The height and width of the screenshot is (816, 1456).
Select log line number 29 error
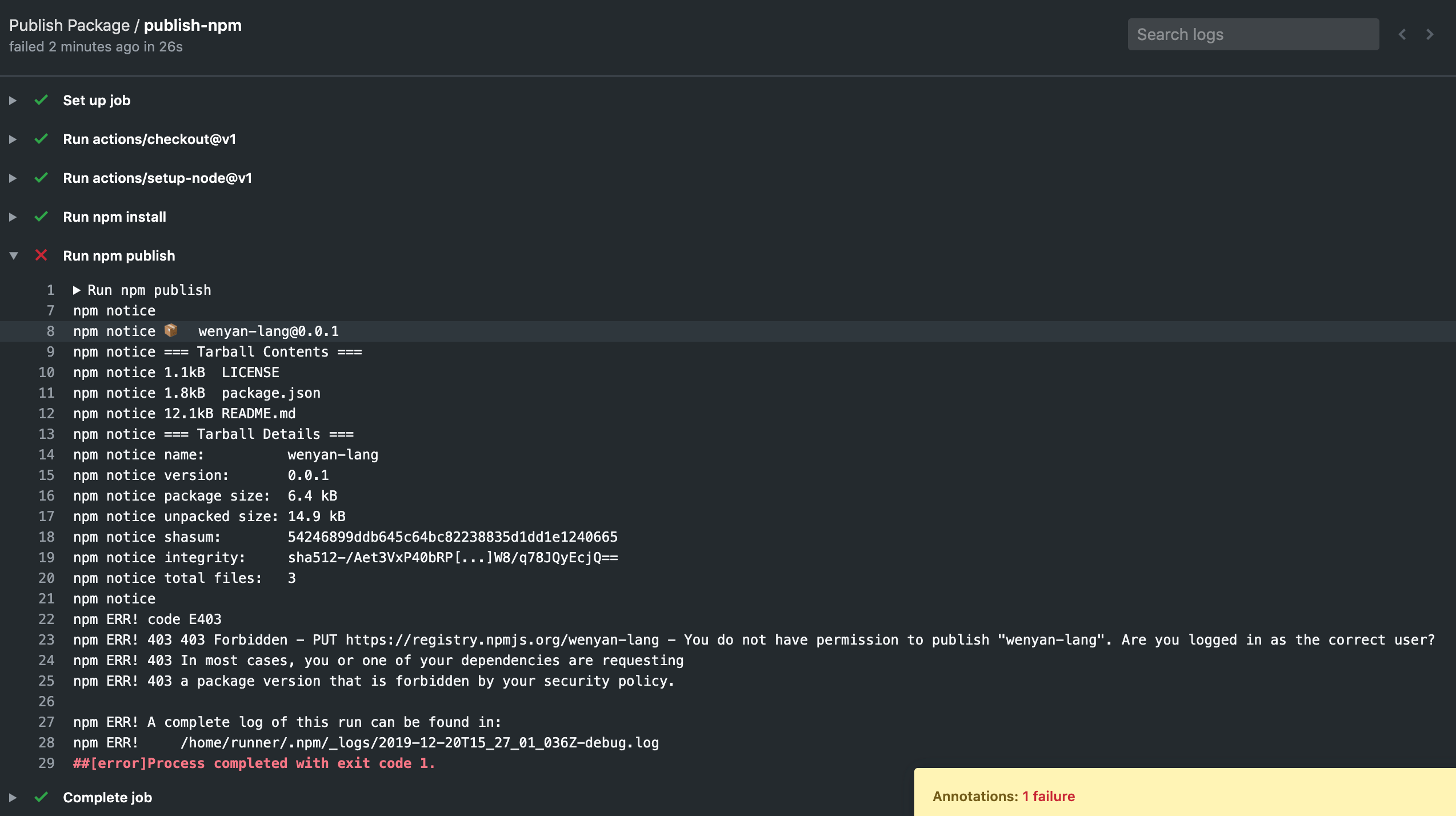pyautogui.click(x=46, y=763)
